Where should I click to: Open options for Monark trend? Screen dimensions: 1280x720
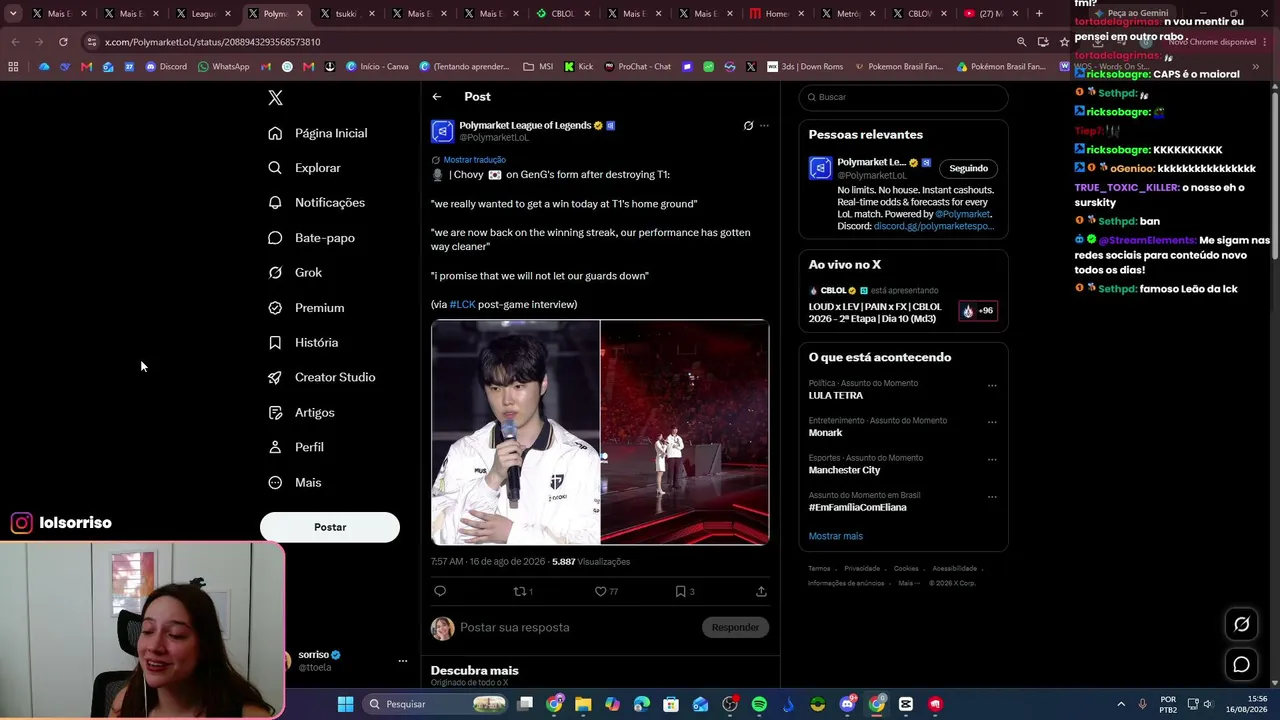[x=992, y=423]
